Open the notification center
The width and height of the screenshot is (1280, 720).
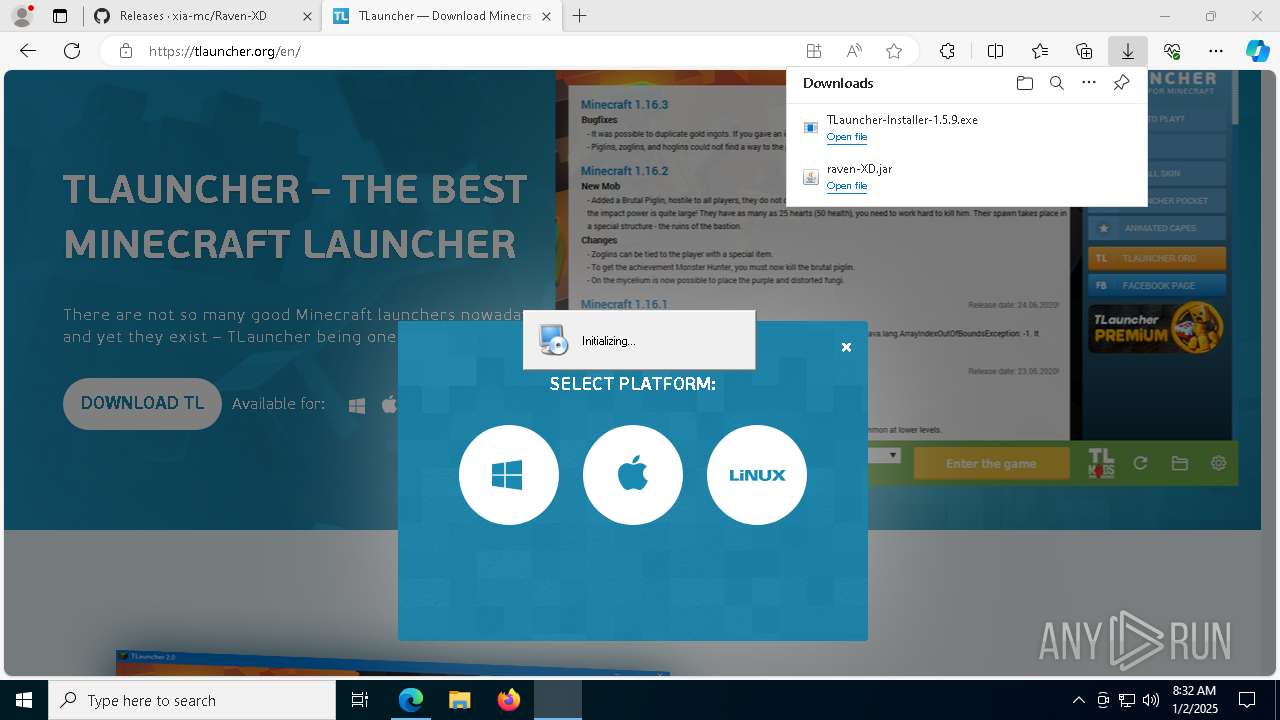click(x=1247, y=700)
